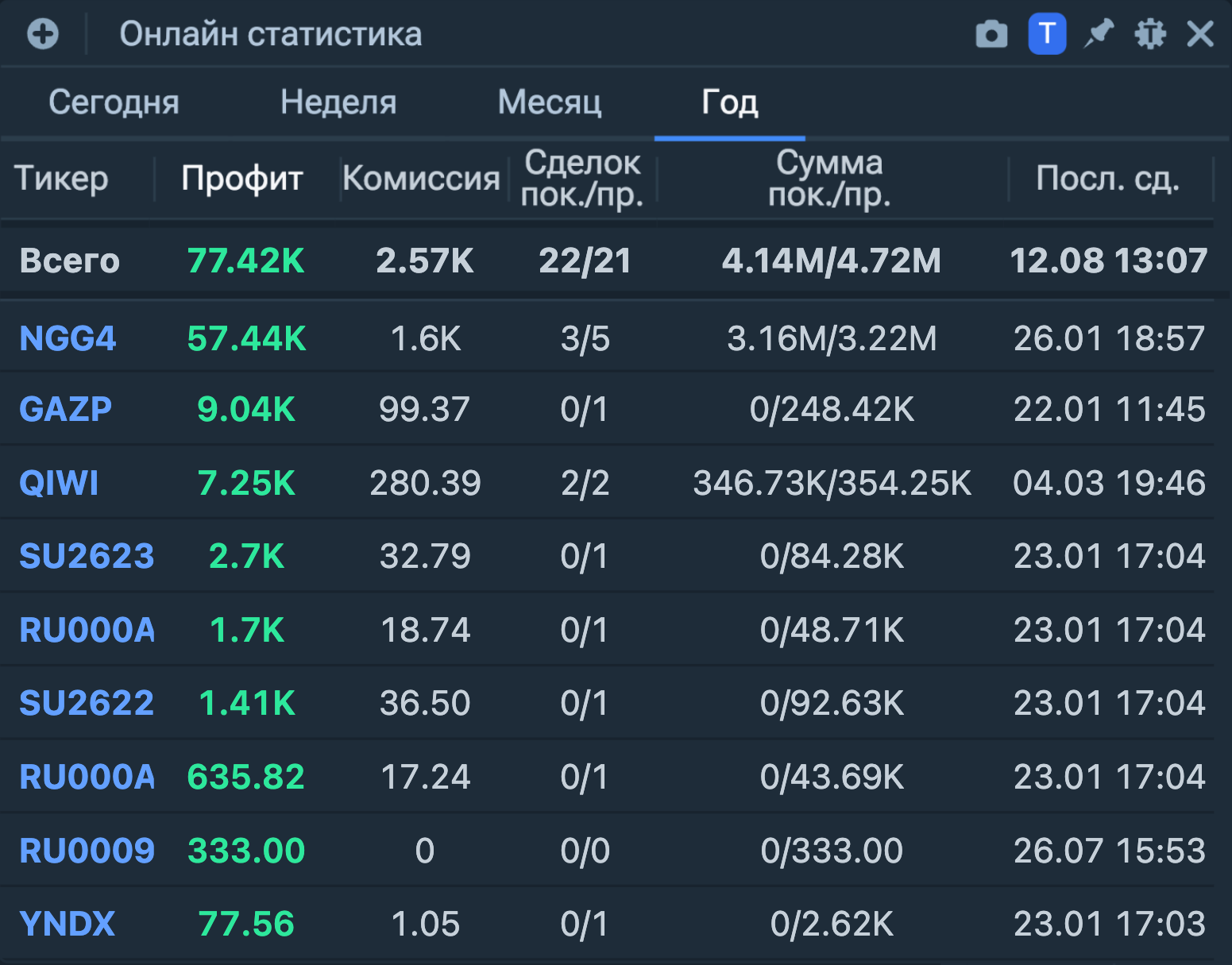Open the SU2623 ticker link

tap(86, 557)
